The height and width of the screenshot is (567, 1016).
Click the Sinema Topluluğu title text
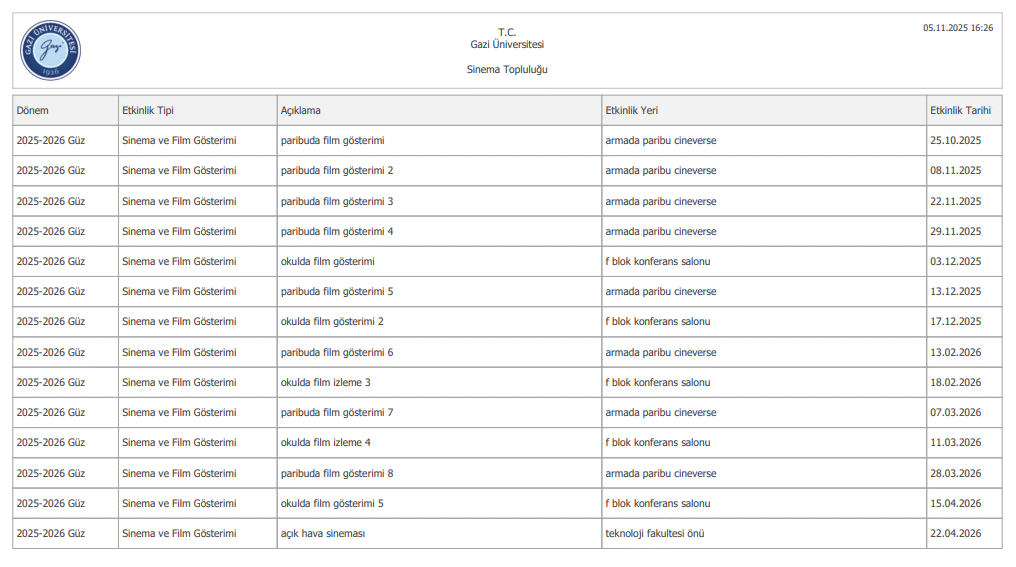507,70
